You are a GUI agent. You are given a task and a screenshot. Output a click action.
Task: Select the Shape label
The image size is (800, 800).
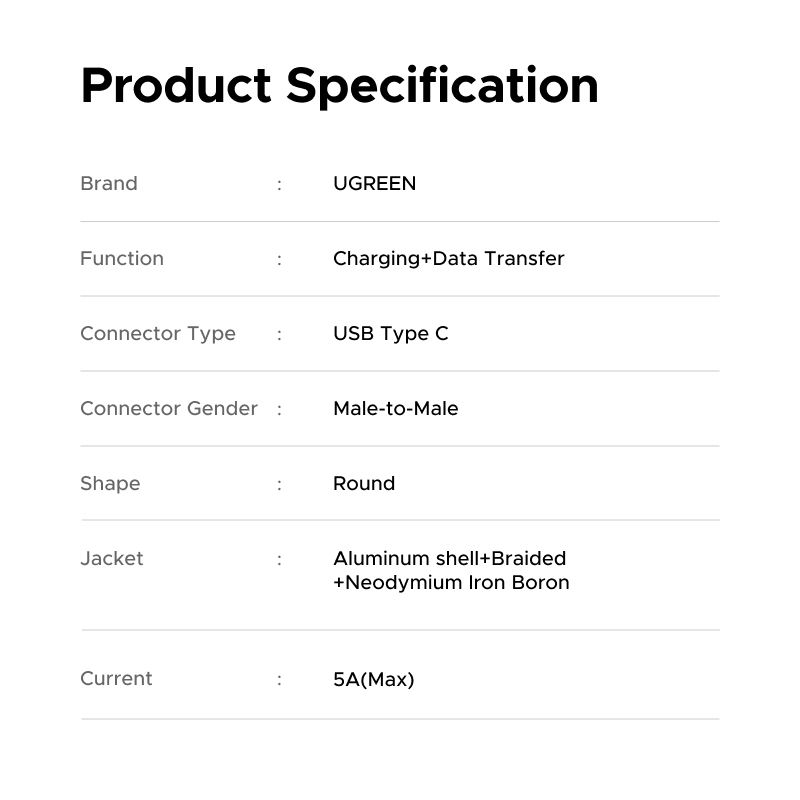coord(110,484)
